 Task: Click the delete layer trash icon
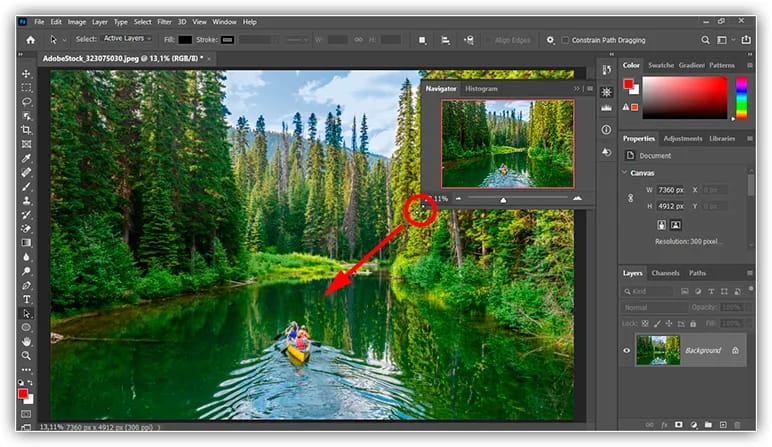pos(737,424)
